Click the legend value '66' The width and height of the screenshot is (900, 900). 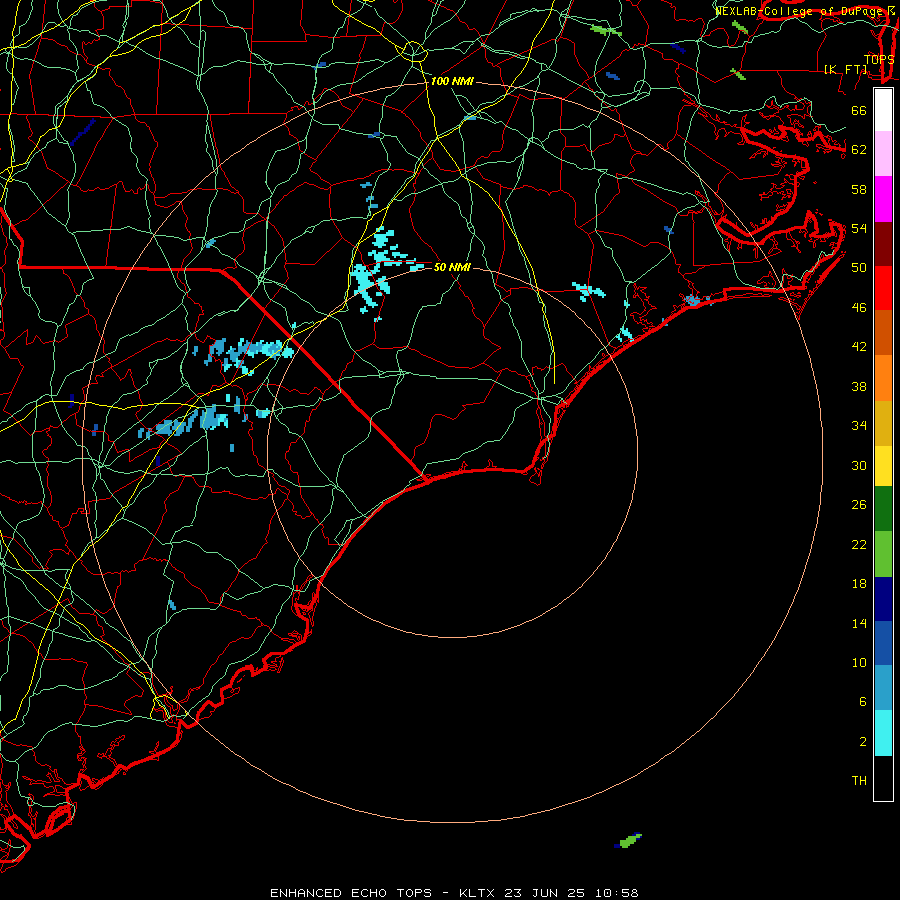[859, 111]
